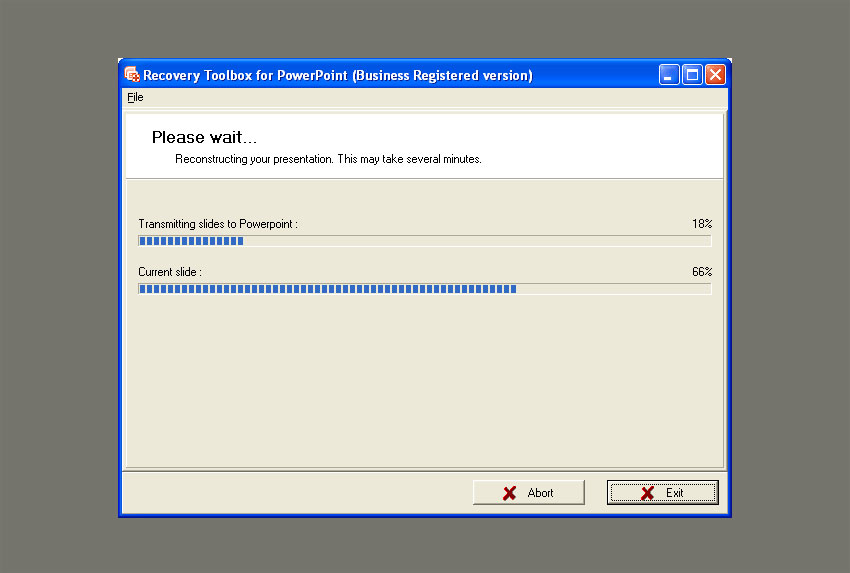The height and width of the screenshot is (573, 850).
Task: Click the window title bar text
Action: [338, 75]
